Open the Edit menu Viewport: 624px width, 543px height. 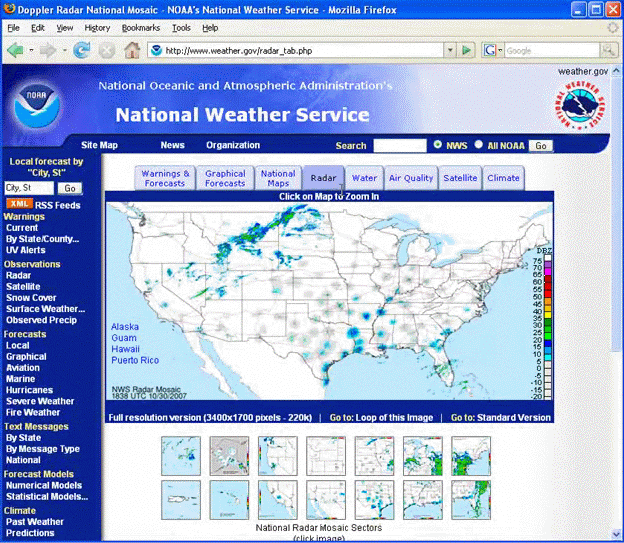click(38, 28)
